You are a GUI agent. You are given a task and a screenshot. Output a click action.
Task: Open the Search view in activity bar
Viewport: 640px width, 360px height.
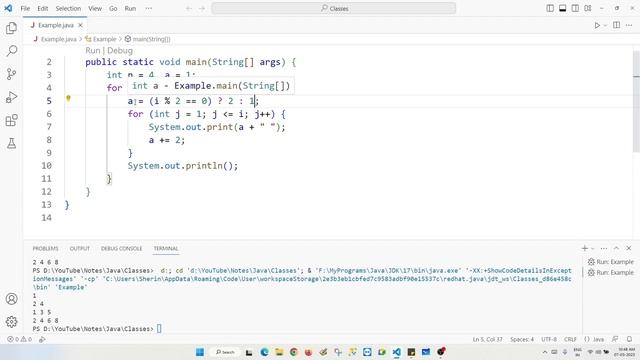pos(11,51)
